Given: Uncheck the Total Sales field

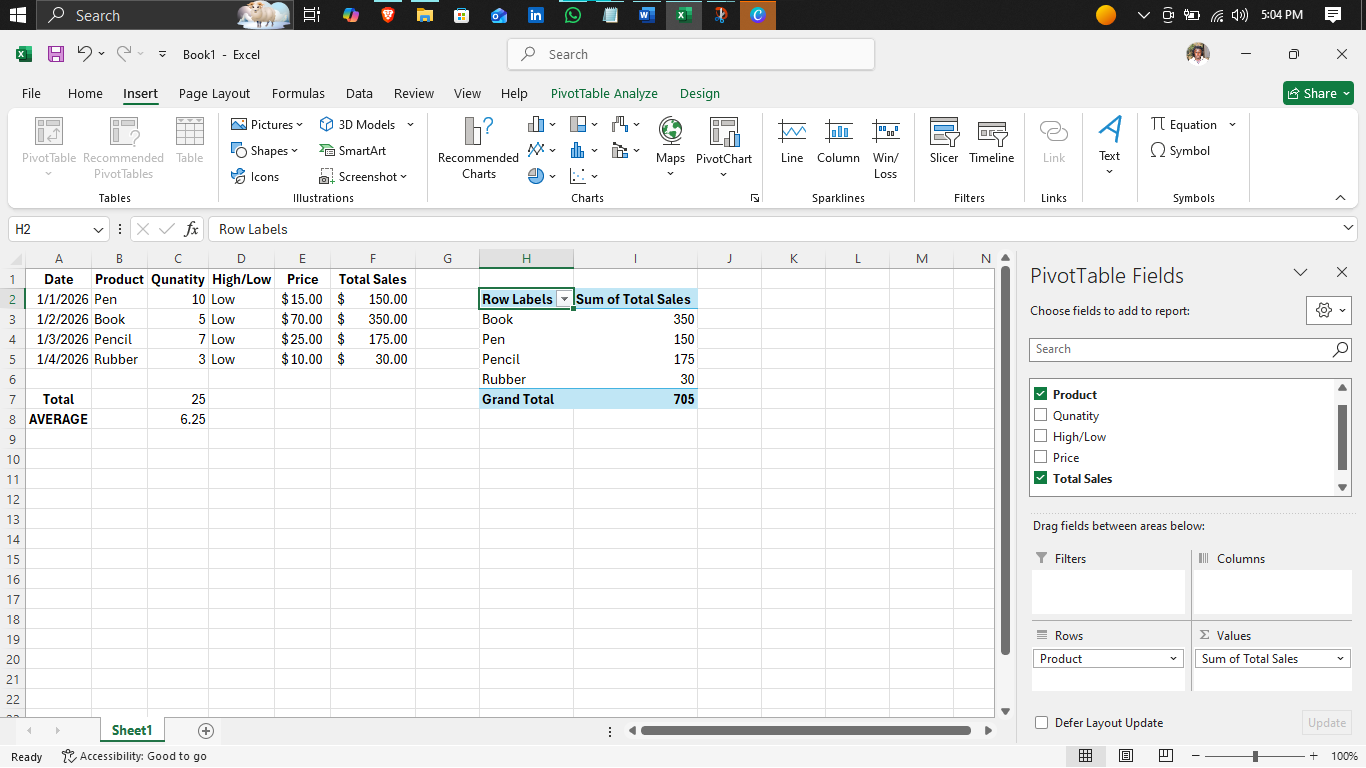Looking at the screenshot, I should click(1040, 478).
